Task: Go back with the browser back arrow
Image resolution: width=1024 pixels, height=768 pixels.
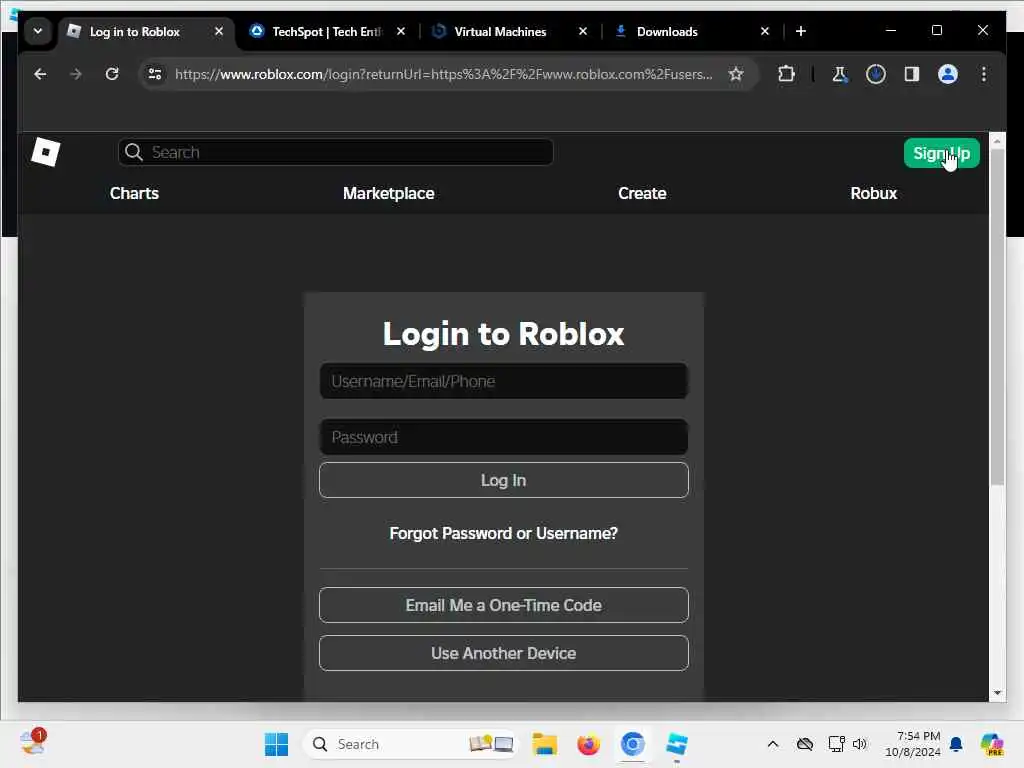Action: click(x=40, y=74)
